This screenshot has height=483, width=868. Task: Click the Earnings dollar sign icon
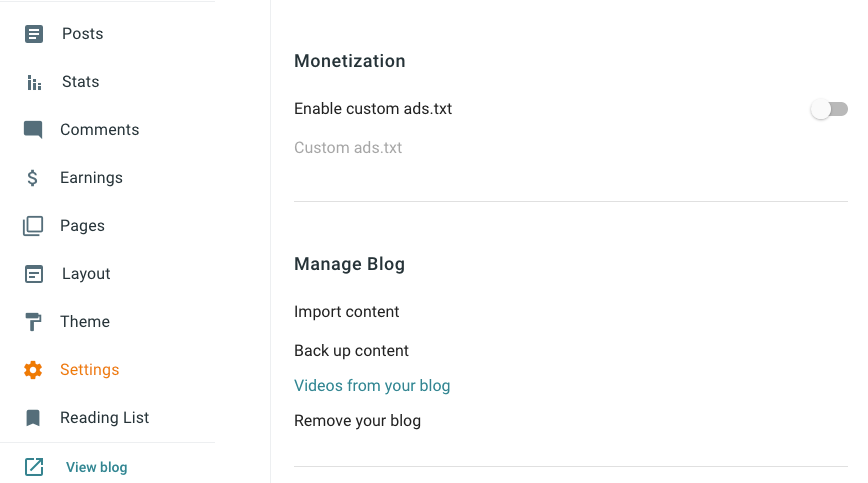[34, 178]
